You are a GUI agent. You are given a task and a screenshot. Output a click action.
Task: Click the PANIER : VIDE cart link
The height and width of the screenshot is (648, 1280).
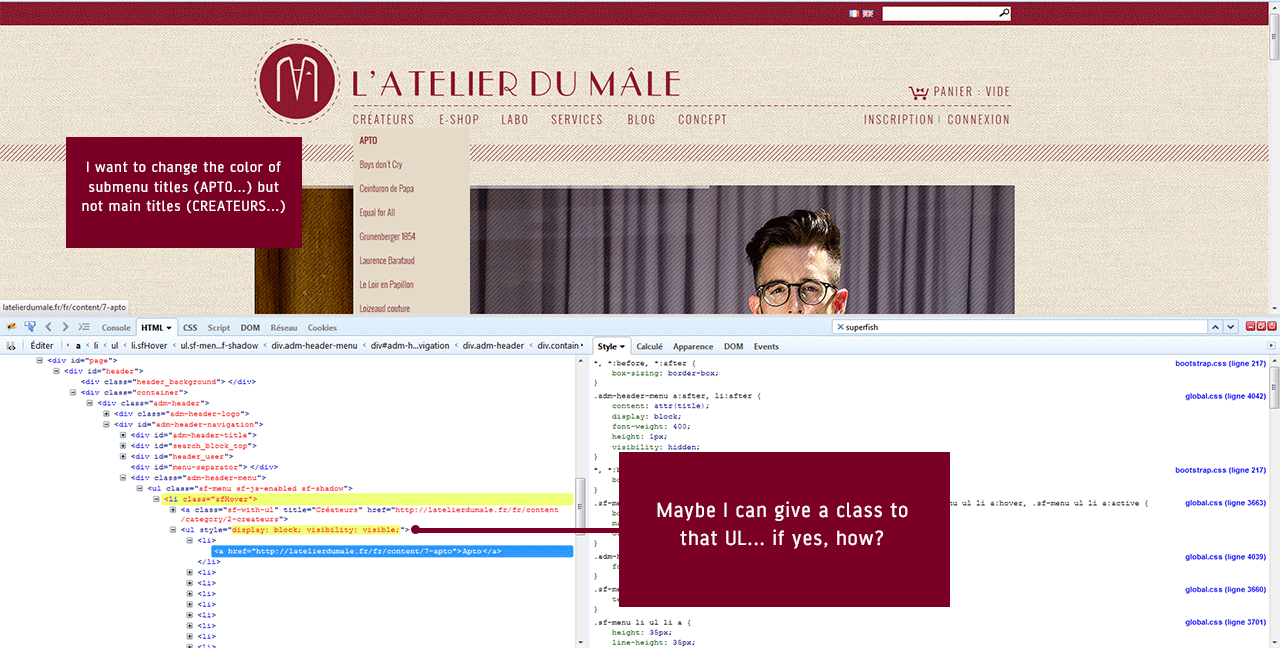coord(971,92)
